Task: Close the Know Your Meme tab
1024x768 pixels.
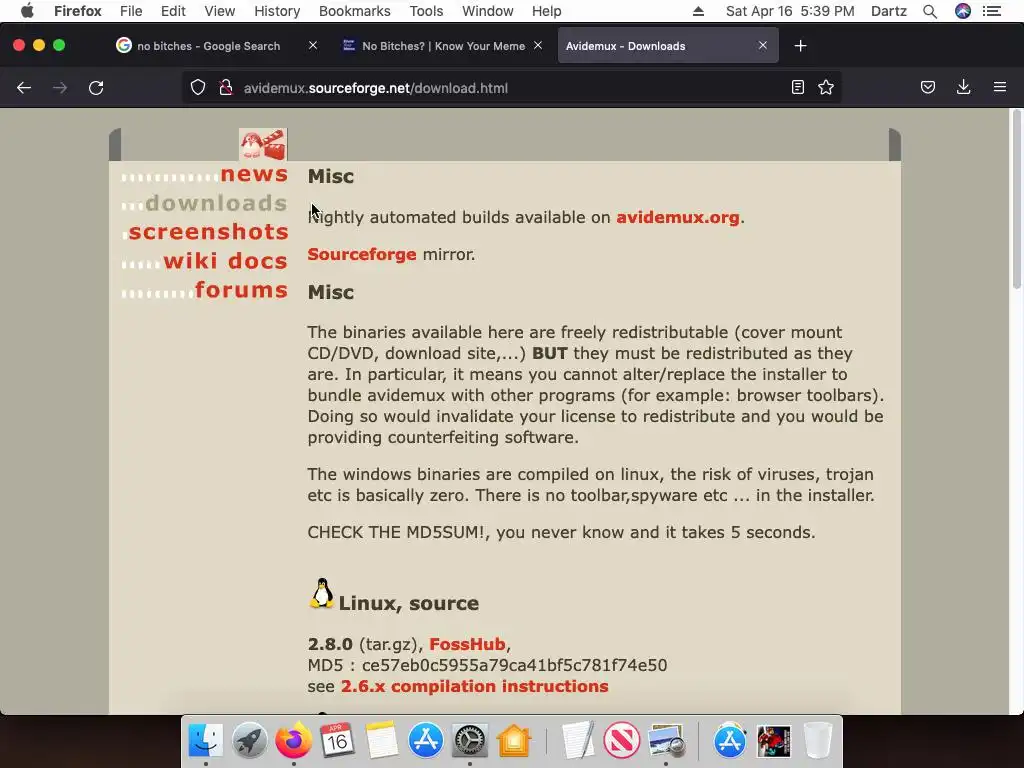Action: point(538,46)
